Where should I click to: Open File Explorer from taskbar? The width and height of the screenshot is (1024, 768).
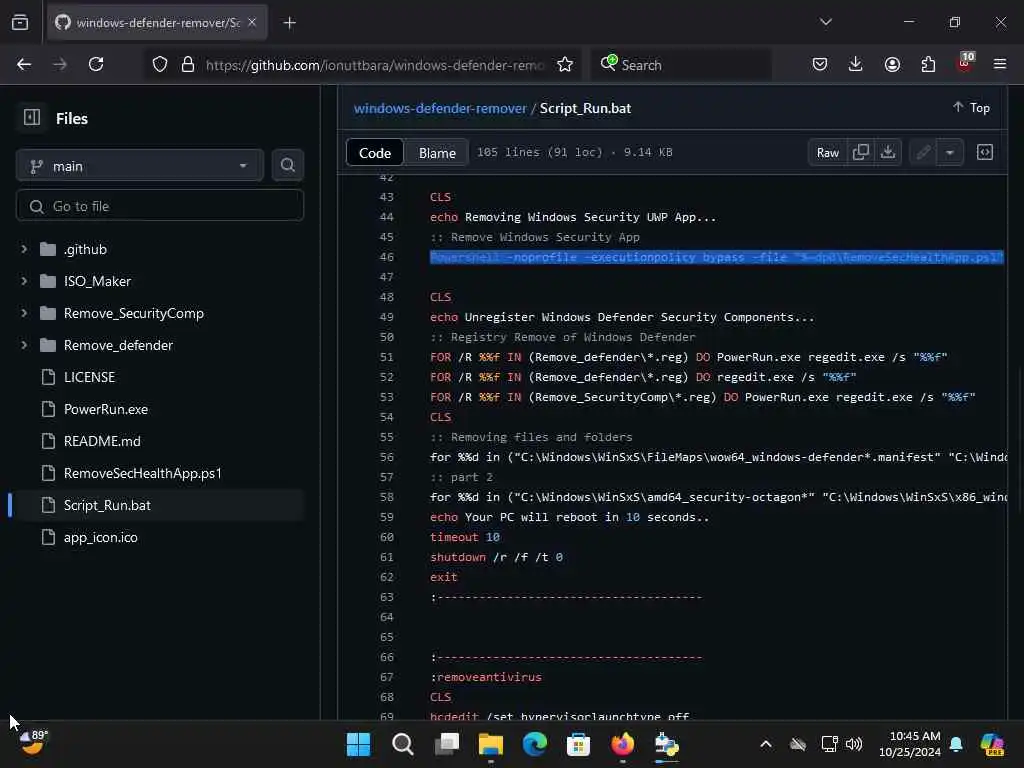(x=490, y=744)
